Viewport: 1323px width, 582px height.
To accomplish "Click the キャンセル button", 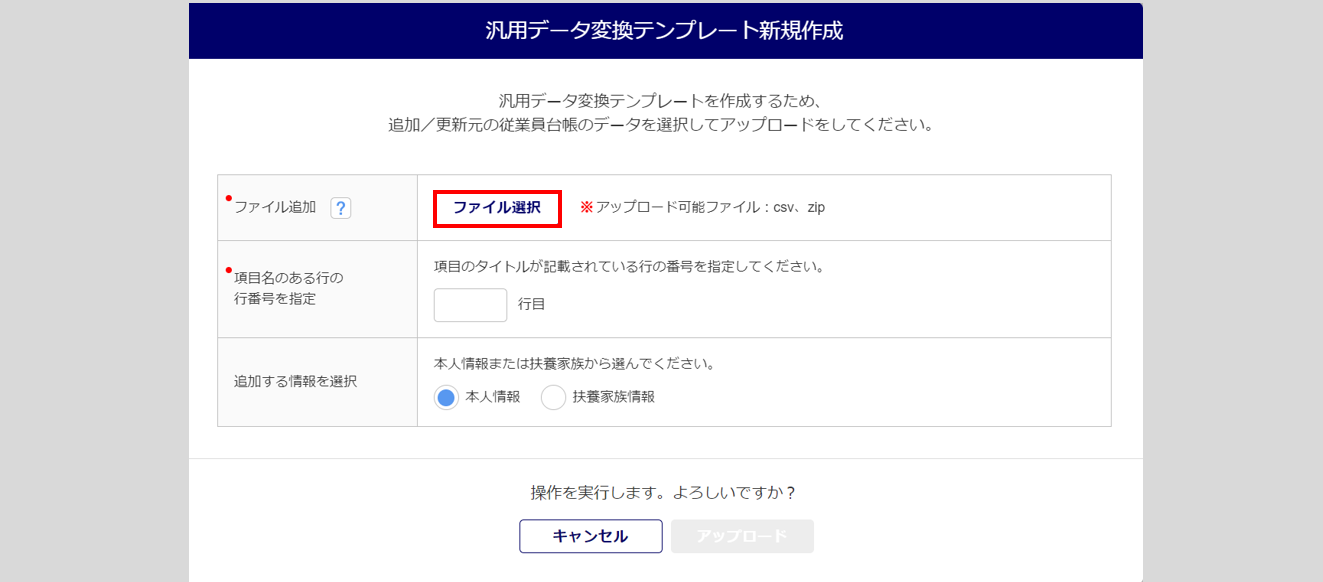I will [x=590, y=536].
